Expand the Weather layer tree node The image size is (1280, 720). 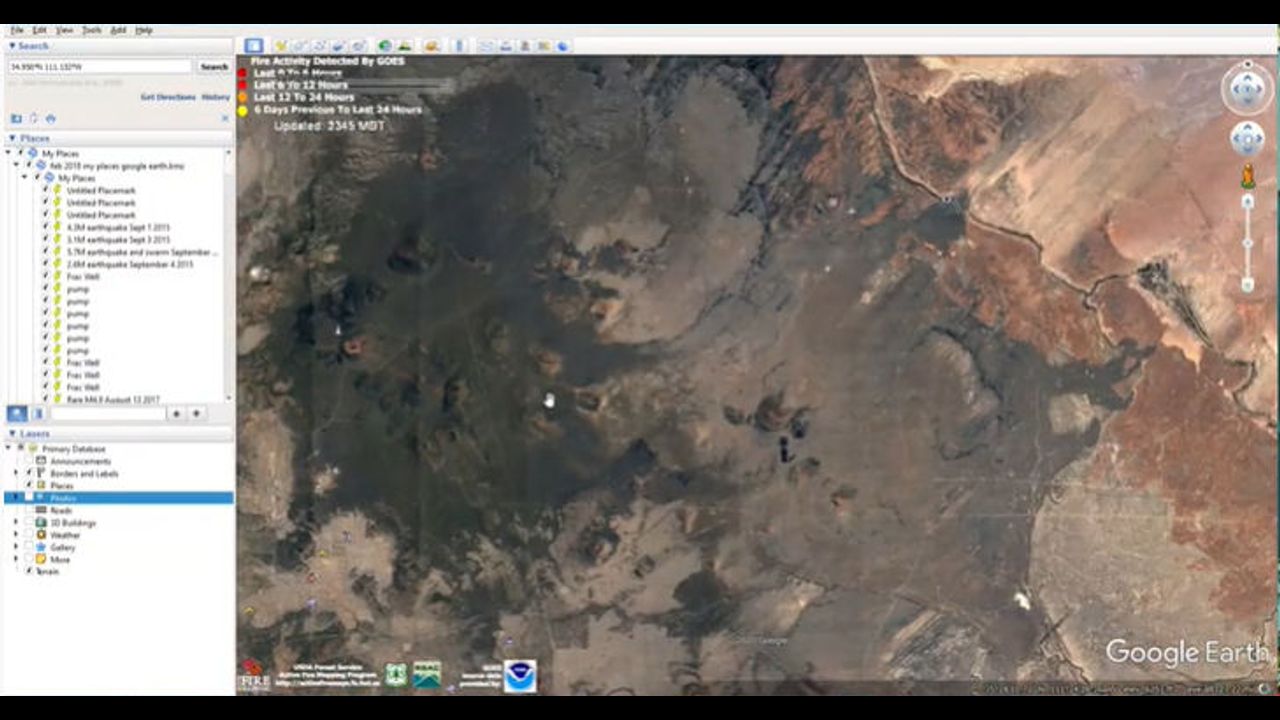(x=16, y=535)
